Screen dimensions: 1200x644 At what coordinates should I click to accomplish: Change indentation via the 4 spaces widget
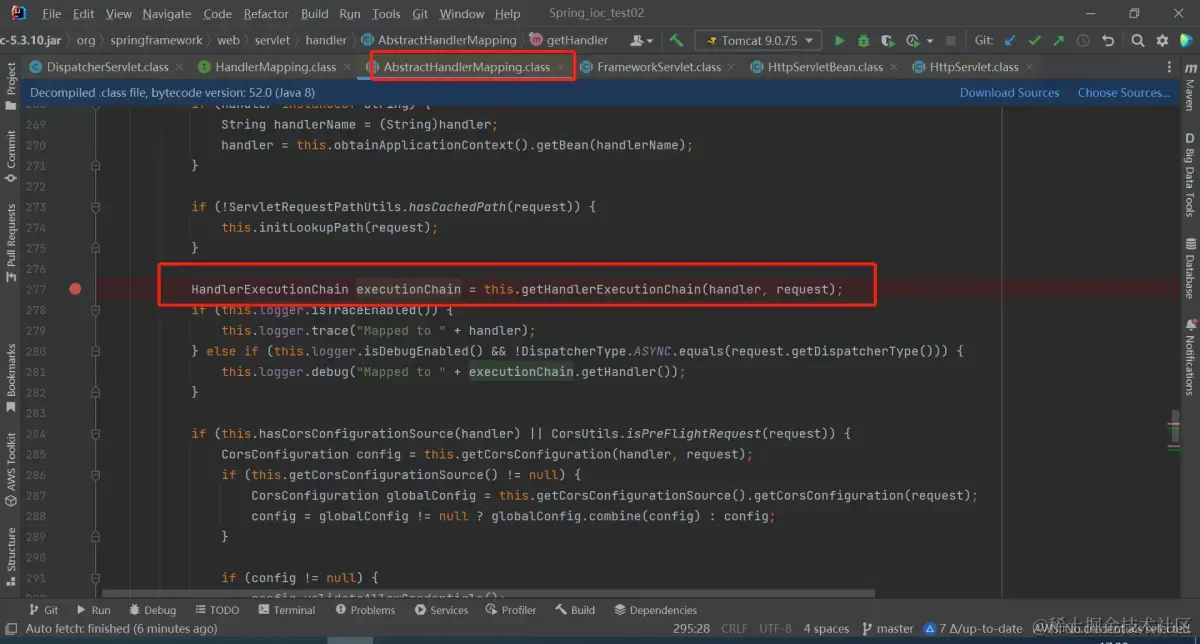(826, 628)
